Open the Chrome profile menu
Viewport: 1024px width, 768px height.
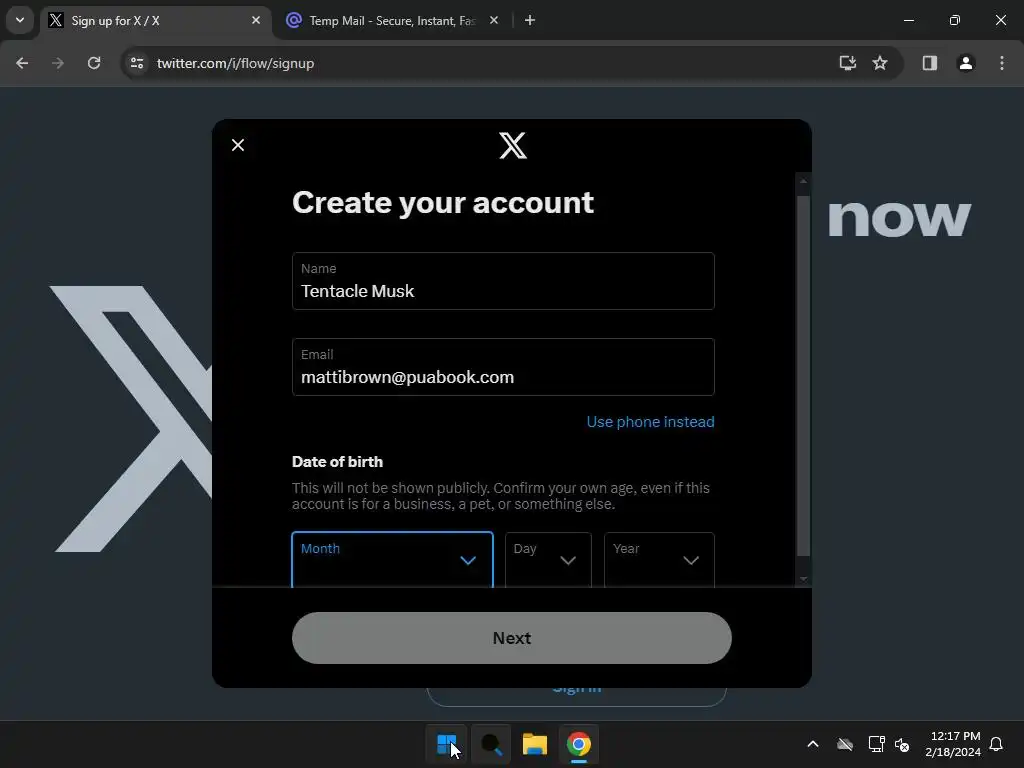point(965,63)
